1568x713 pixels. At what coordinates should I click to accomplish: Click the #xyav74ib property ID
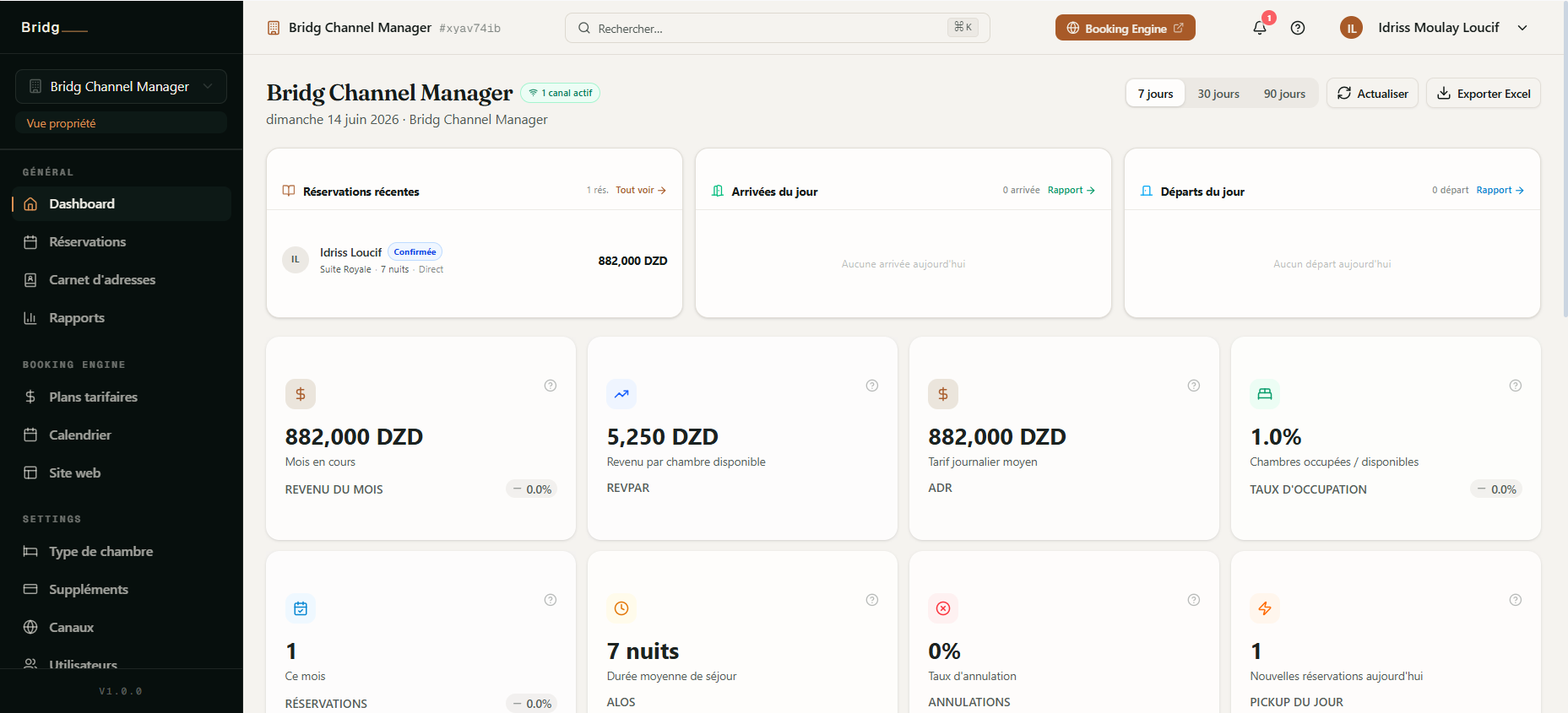[x=469, y=29]
